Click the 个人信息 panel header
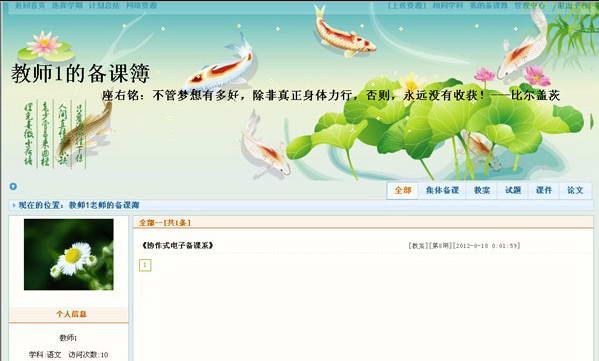This screenshot has width=599, height=361. (x=69, y=314)
